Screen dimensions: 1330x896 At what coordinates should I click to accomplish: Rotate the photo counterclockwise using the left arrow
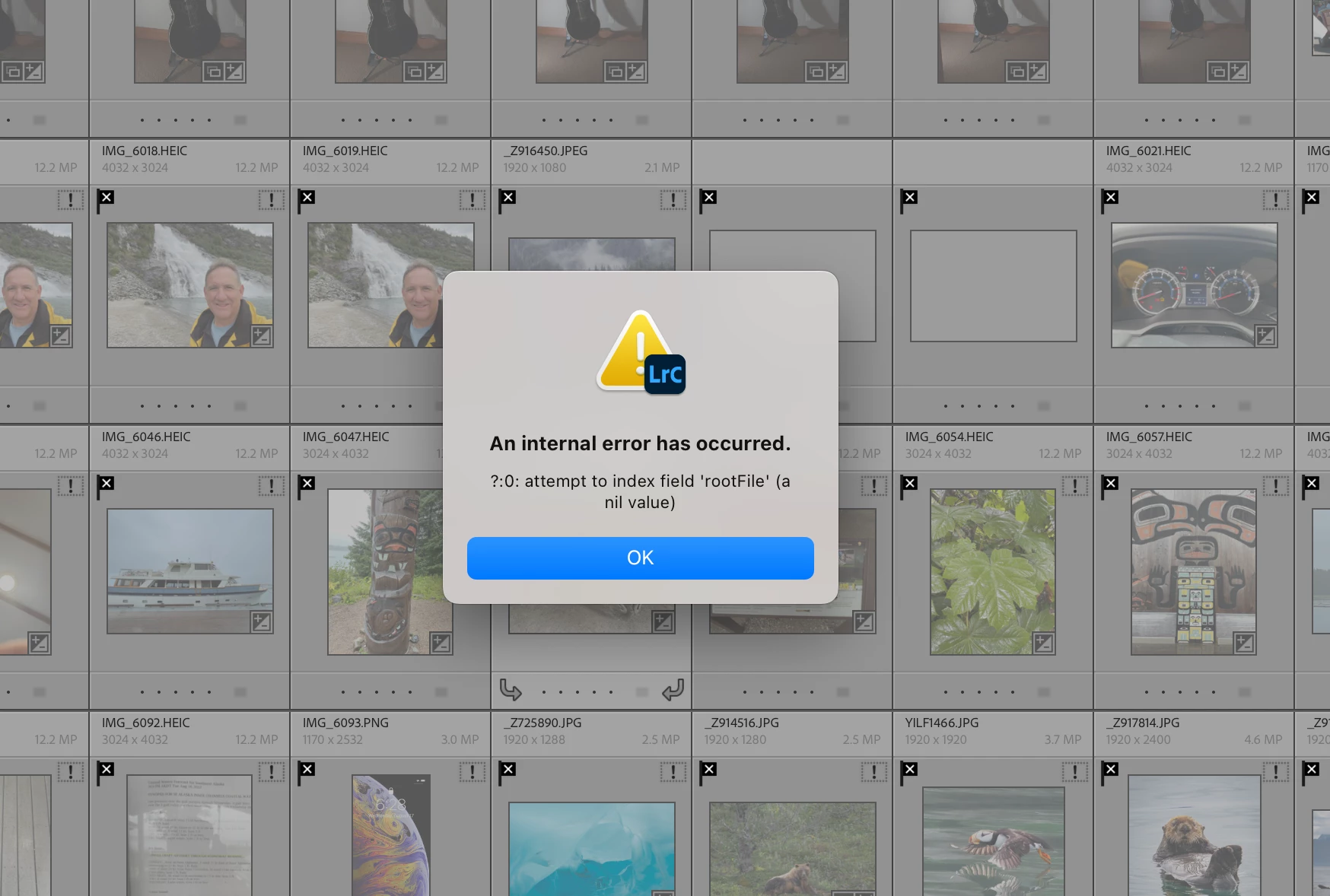click(511, 690)
